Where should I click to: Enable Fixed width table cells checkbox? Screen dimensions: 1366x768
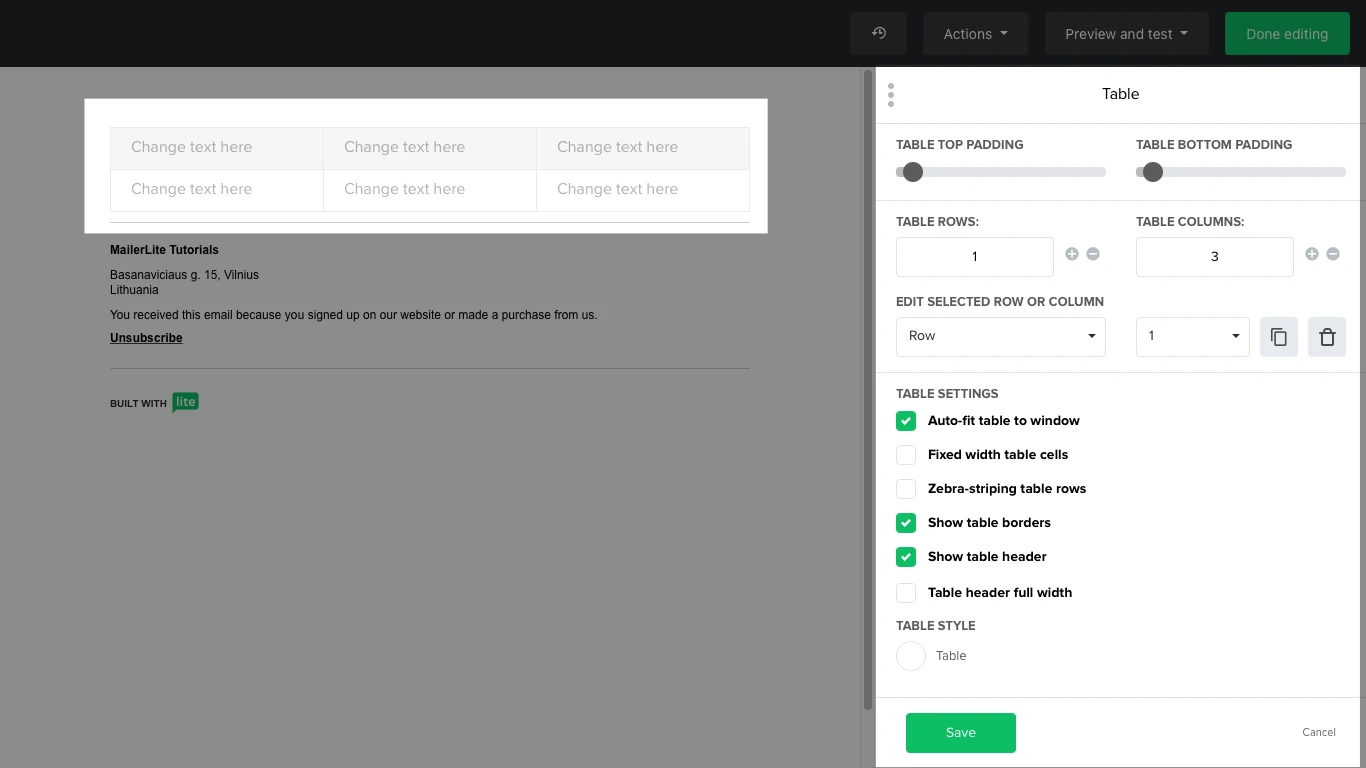point(906,455)
